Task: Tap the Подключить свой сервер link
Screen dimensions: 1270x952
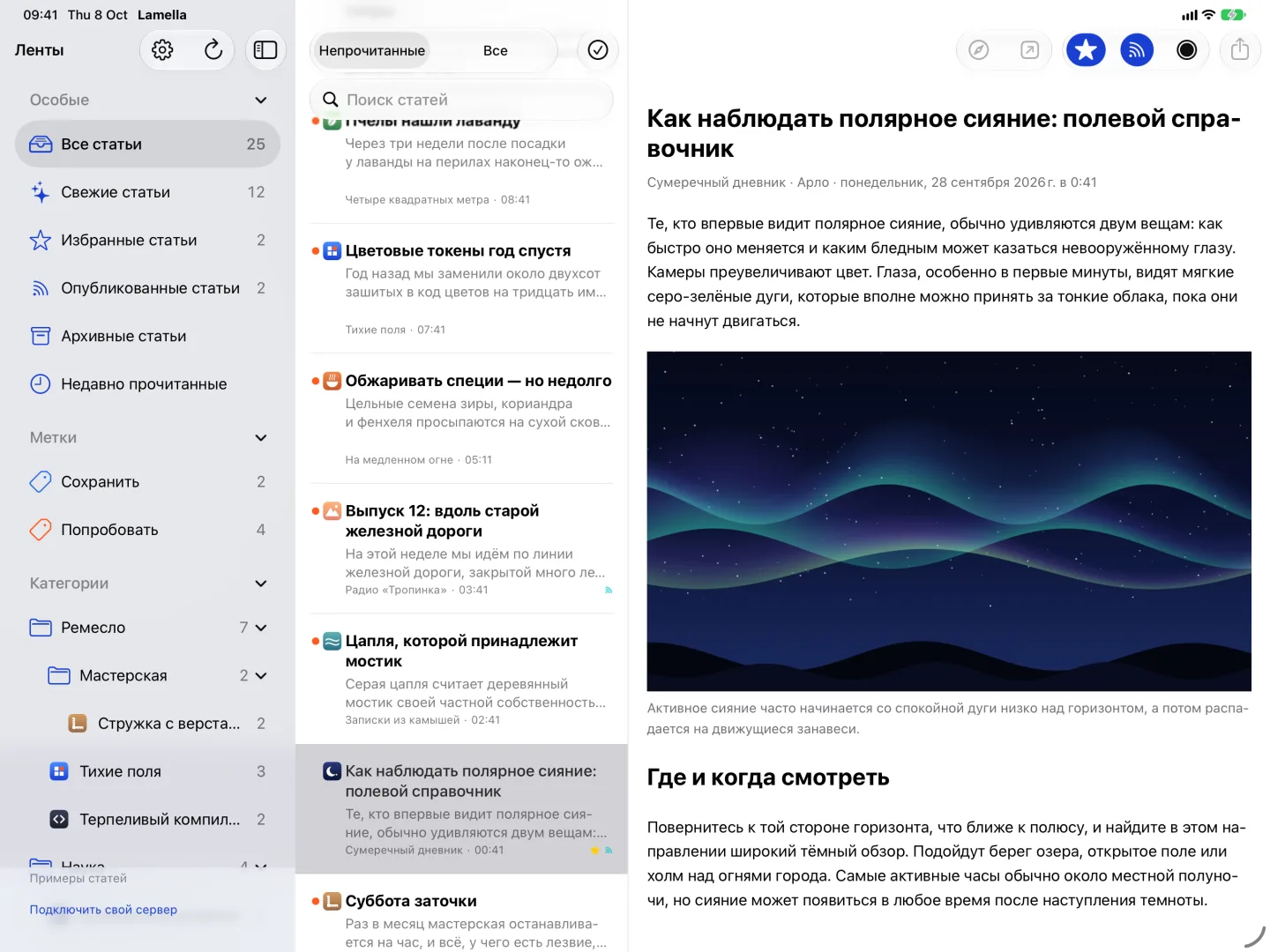Action: (x=103, y=910)
